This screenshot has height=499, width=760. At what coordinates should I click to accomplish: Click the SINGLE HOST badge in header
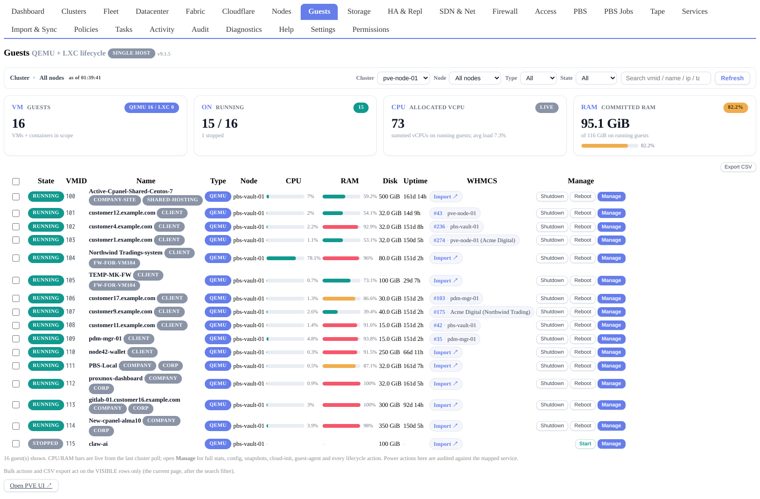pyautogui.click(x=131, y=53)
